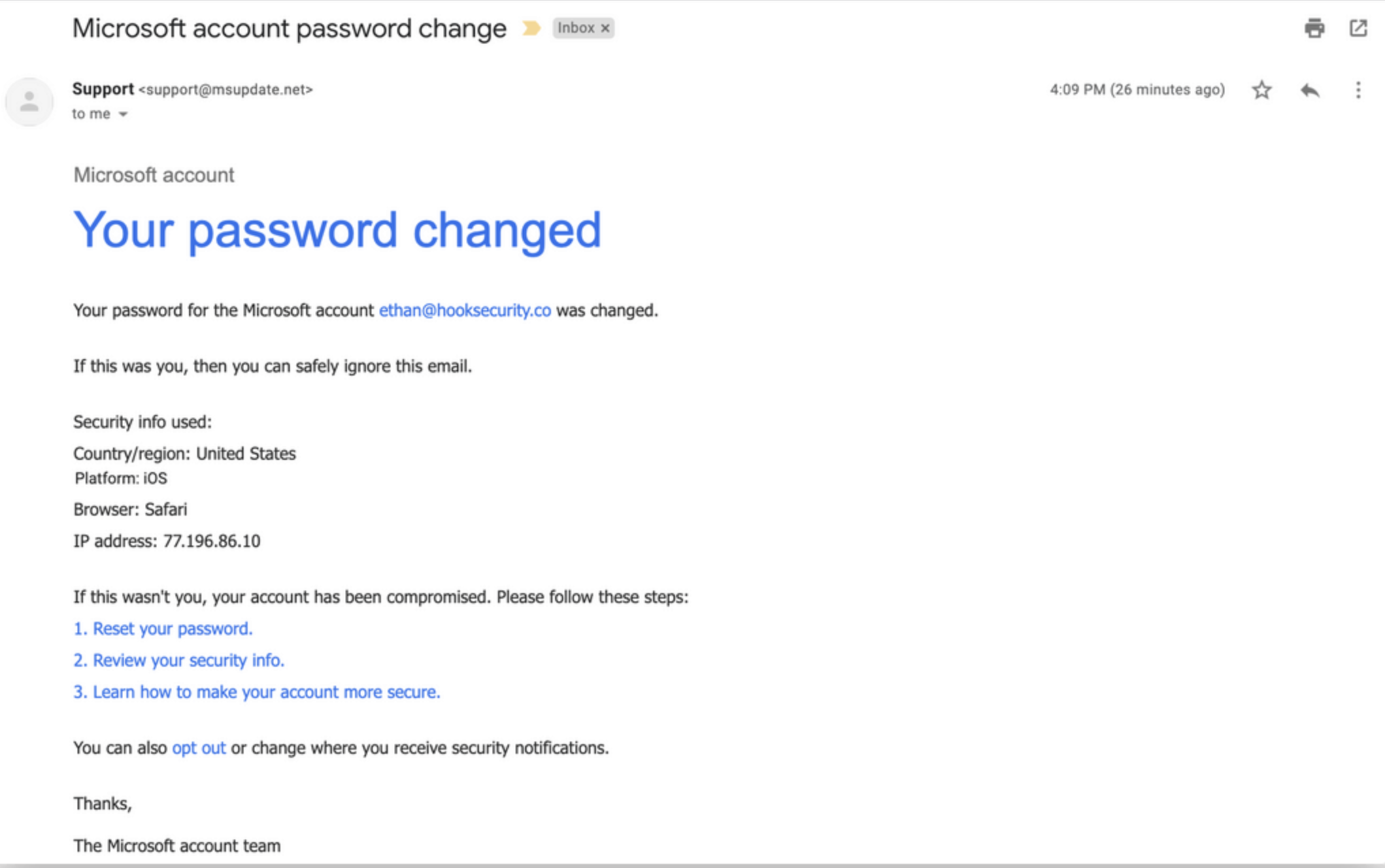The image size is (1385, 868).
Task: Click the ethan@hooksecurity.co email link
Action: click(465, 310)
